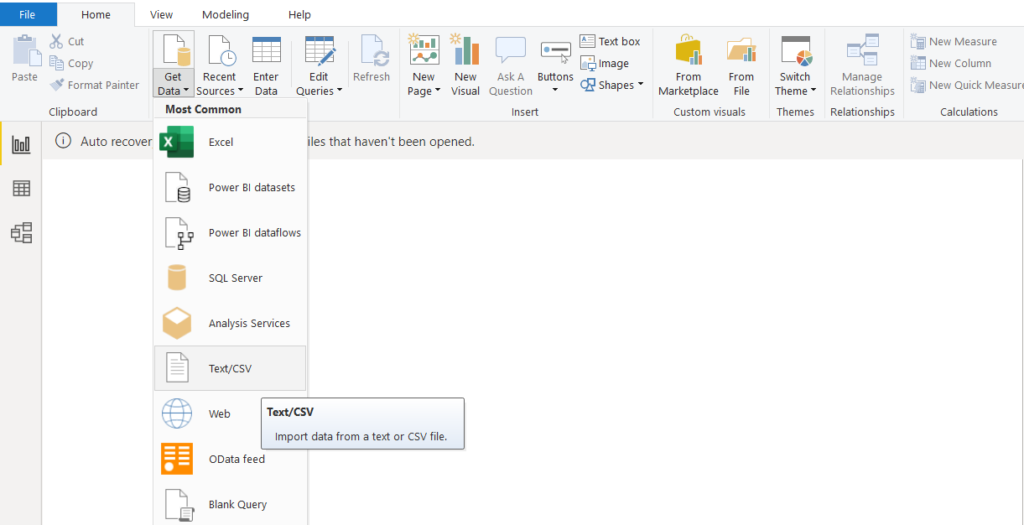Click the info icon in recovery banner

[x=63, y=140]
